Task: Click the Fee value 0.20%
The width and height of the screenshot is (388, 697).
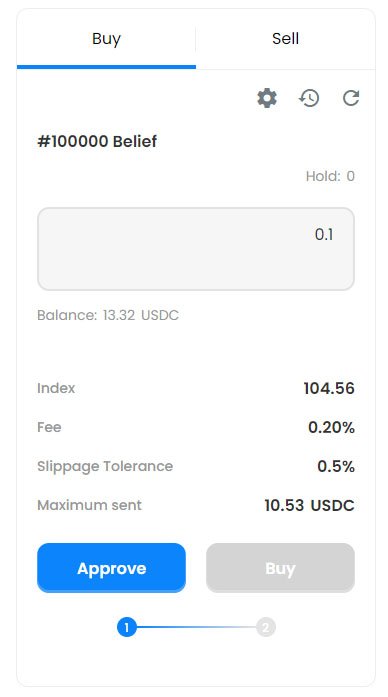Action: [x=331, y=428]
